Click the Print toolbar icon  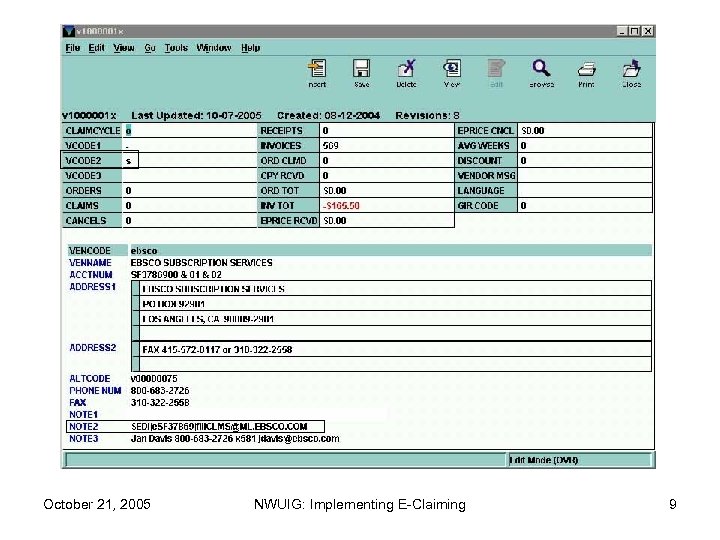click(x=586, y=69)
